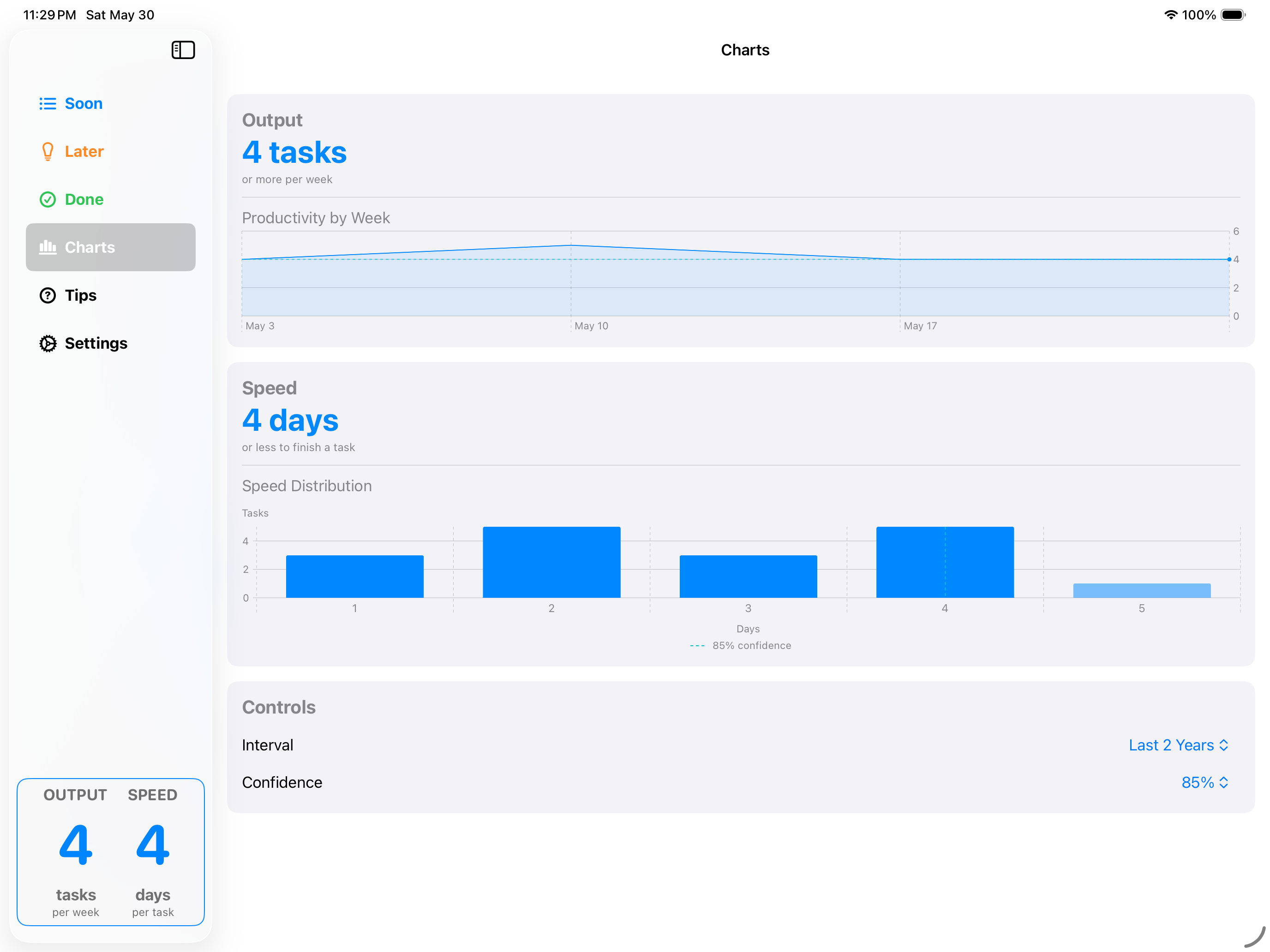Screen dimensions: 1270x952
Task: Click the 11:29 PM clock in status bar
Action: (49, 15)
